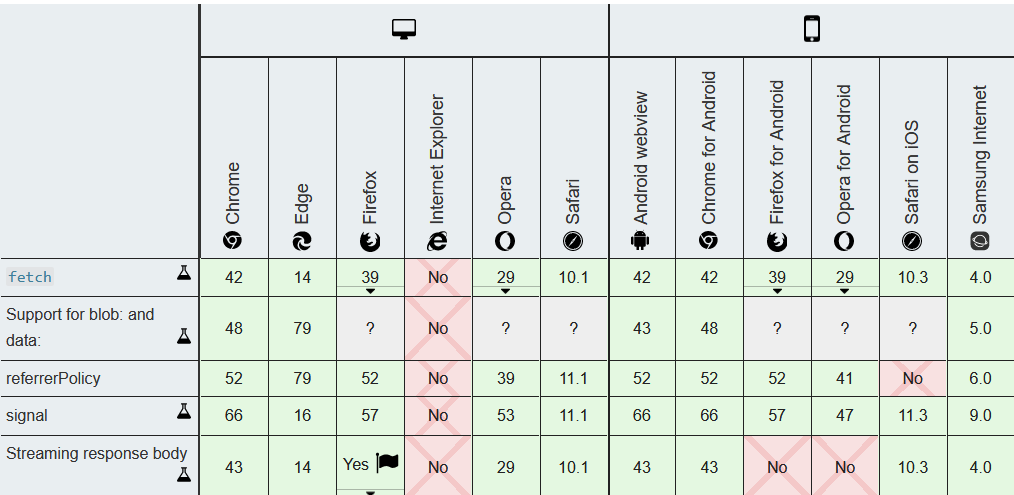
Task: Click the experimental flask icon beside fetch
Action: (184, 273)
